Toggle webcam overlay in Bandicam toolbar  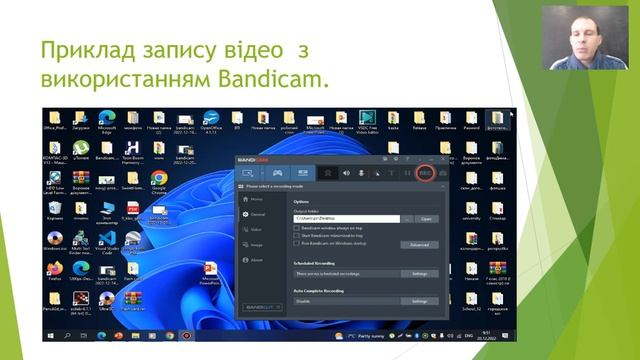328,173
